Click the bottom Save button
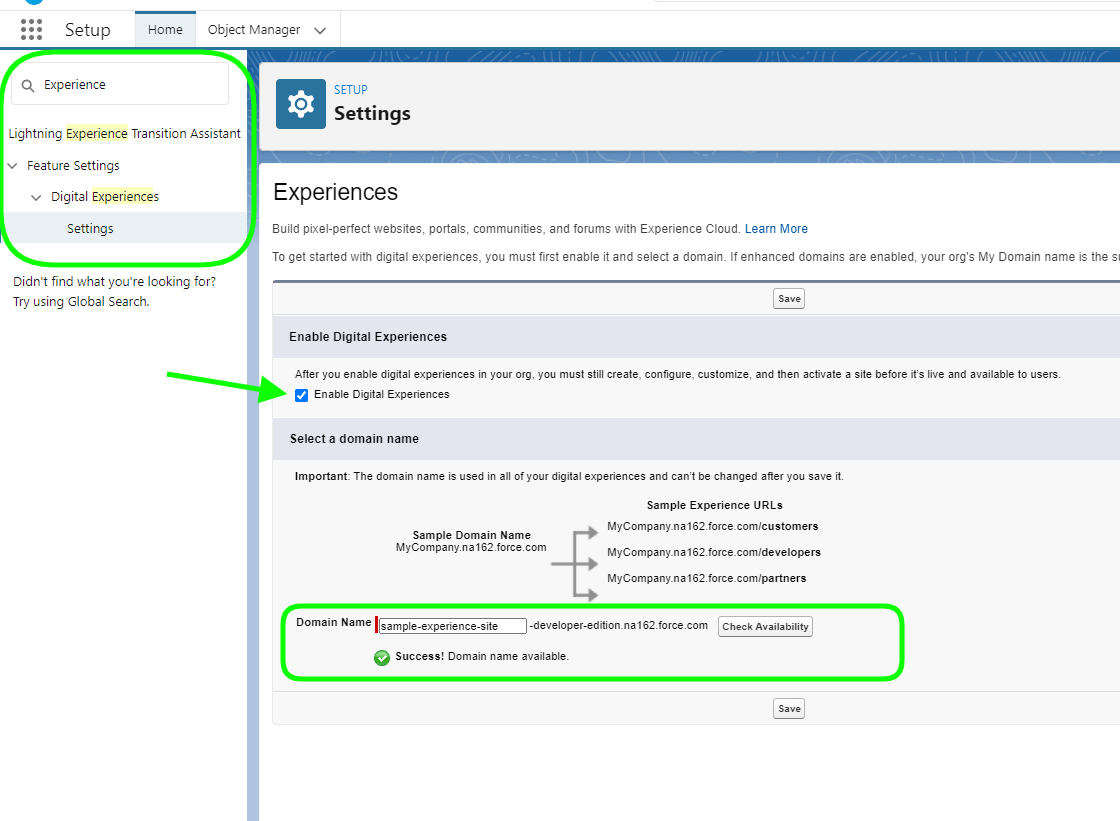Image resolution: width=1120 pixels, height=821 pixels. pyautogui.click(x=788, y=708)
